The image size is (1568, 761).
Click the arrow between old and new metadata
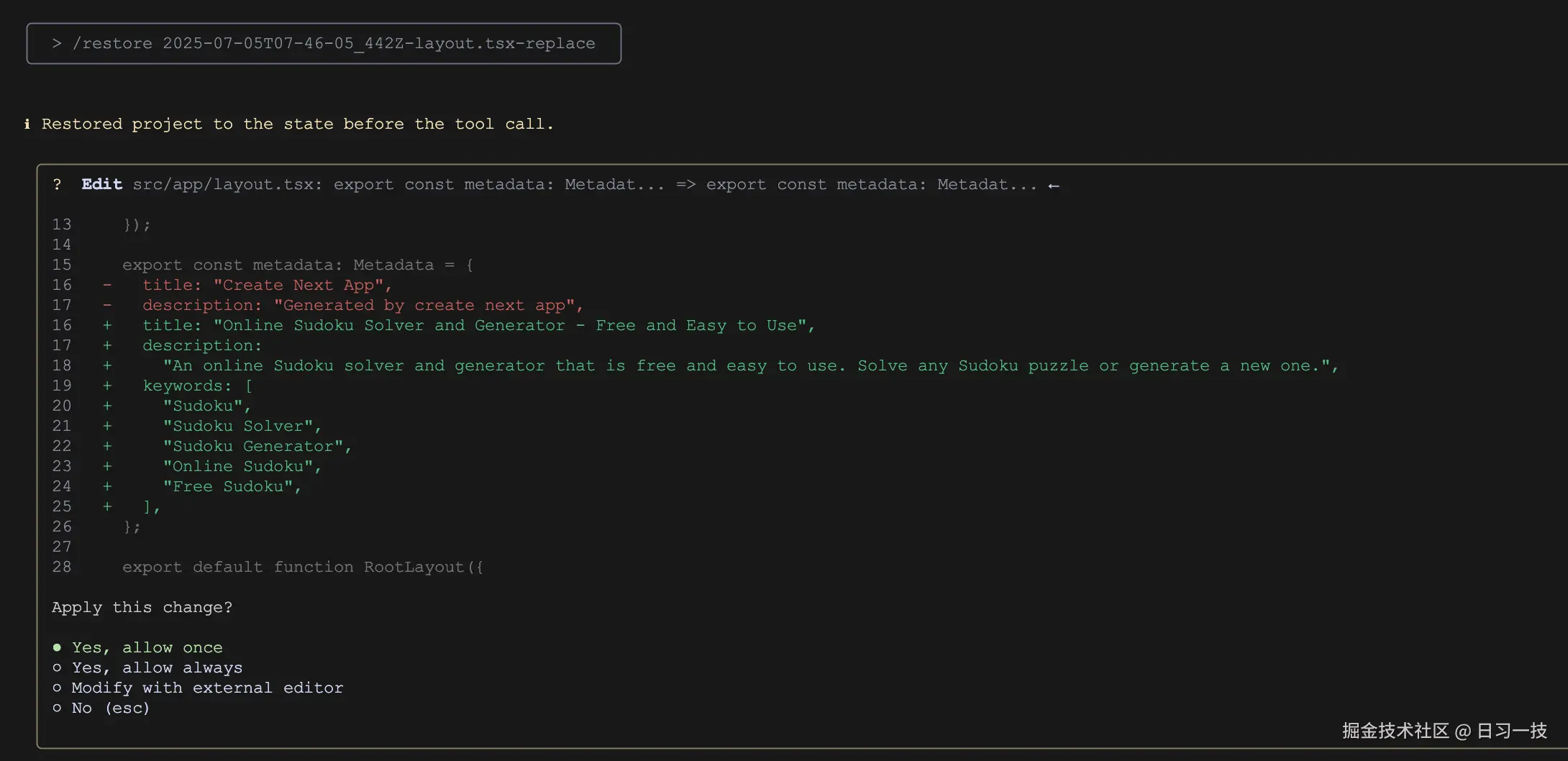(685, 185)
